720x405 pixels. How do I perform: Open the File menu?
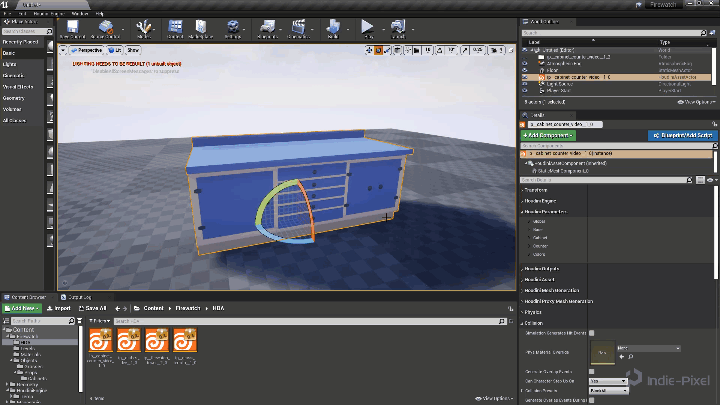click(x=7, y=14)
